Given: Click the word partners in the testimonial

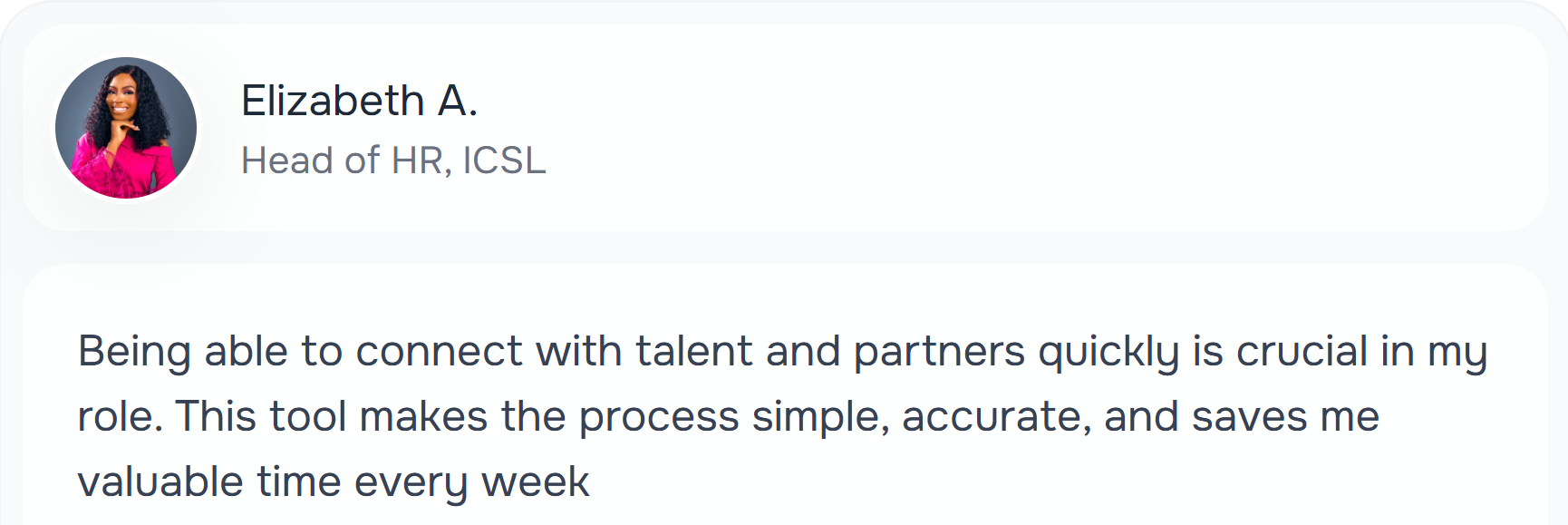Looking at the screenshot, I should tap(939, 352).
